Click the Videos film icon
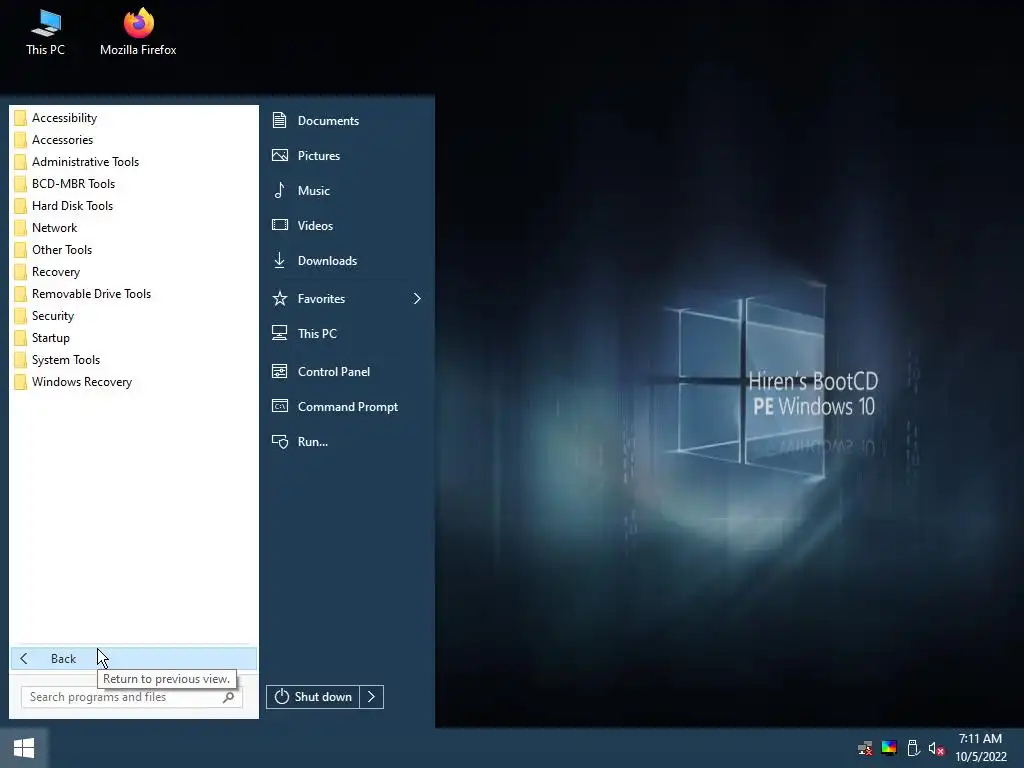 click(280, 225)
